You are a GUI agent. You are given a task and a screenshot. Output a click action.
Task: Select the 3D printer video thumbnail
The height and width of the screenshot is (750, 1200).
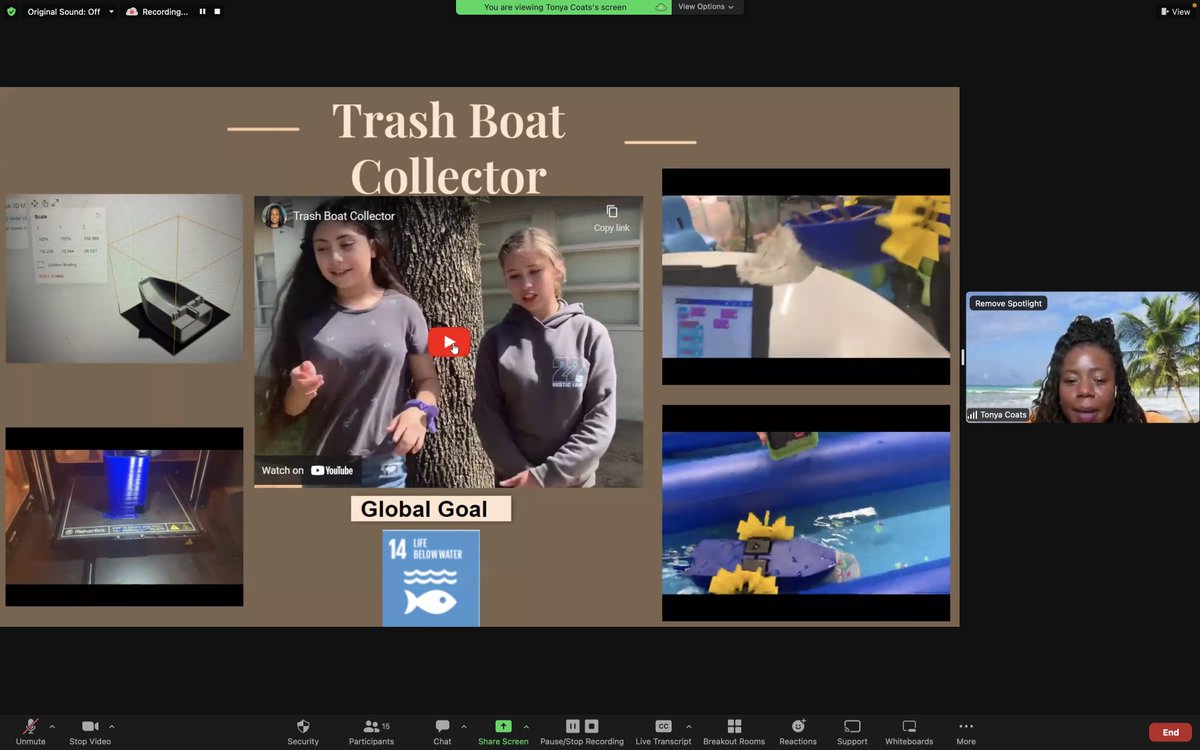point(124,516)
